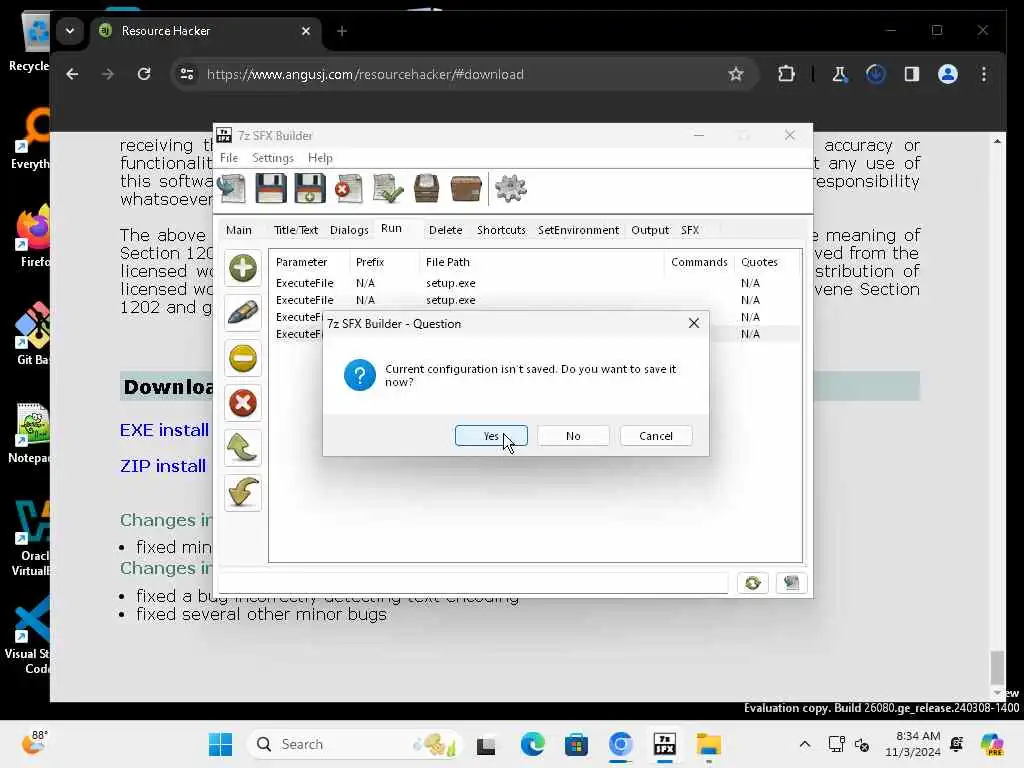1024x768 pixels.
Task: Click the green move-up arrow icon
Action: coord(243,448)
